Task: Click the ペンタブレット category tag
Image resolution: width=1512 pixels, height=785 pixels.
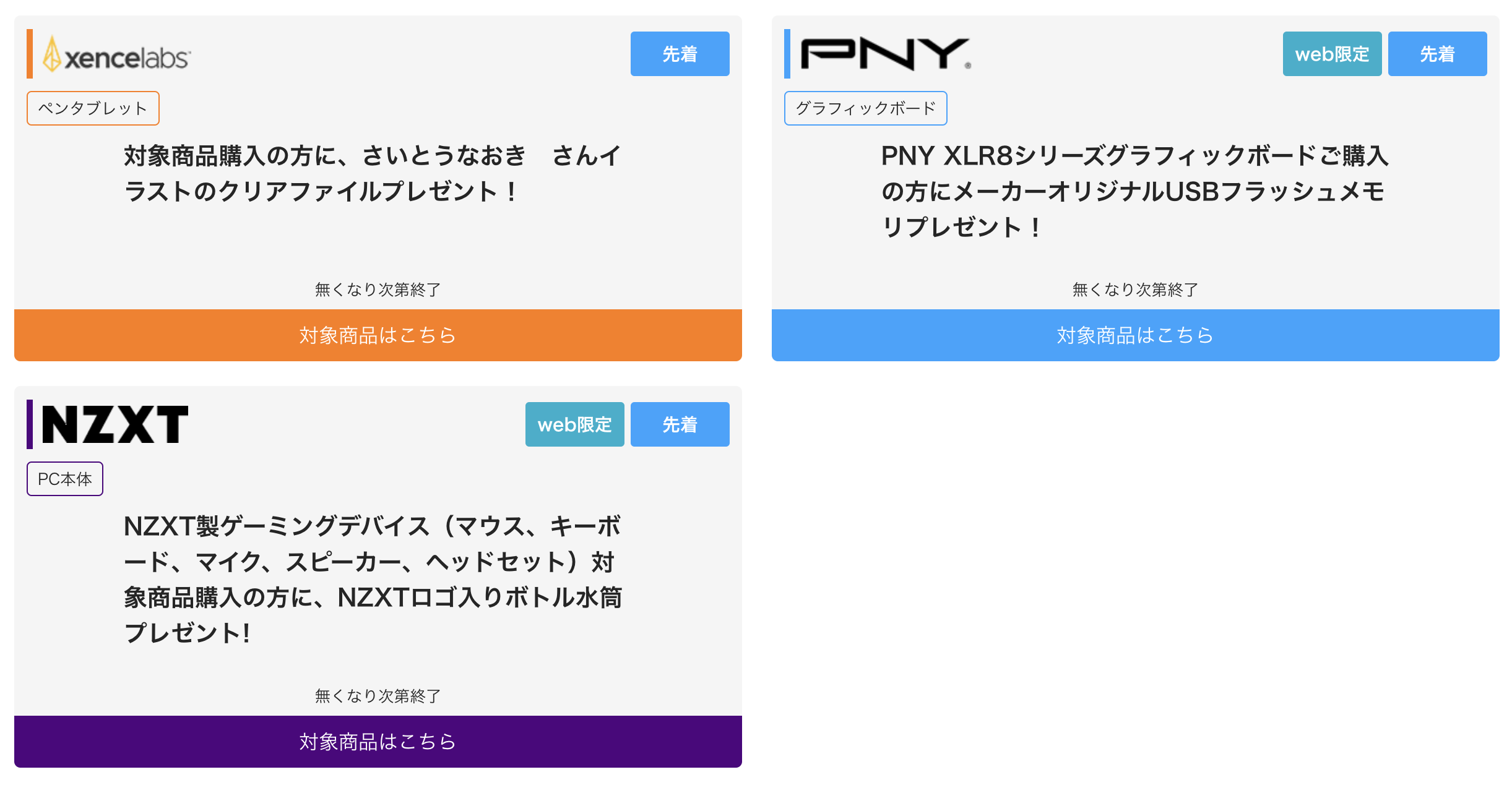Action: pyautogui.click(x=93, y=108)
